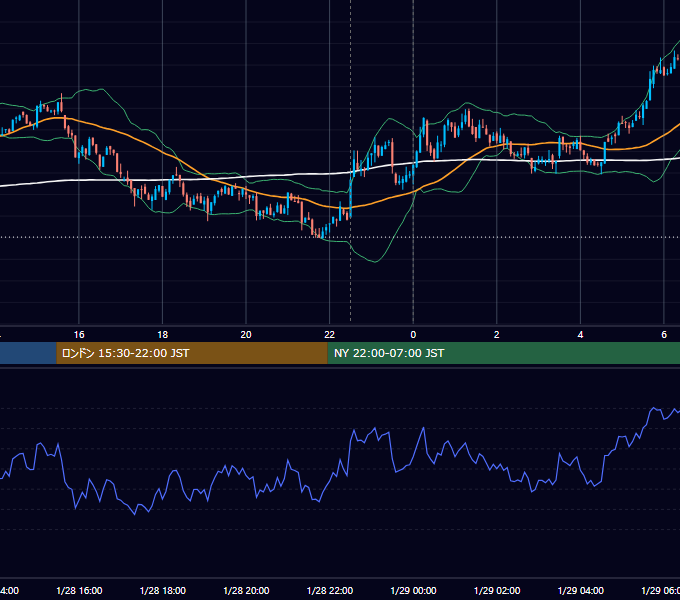Click the 6 hour label on chart axis
Screen dimensions: 680x600
(664, 335)
